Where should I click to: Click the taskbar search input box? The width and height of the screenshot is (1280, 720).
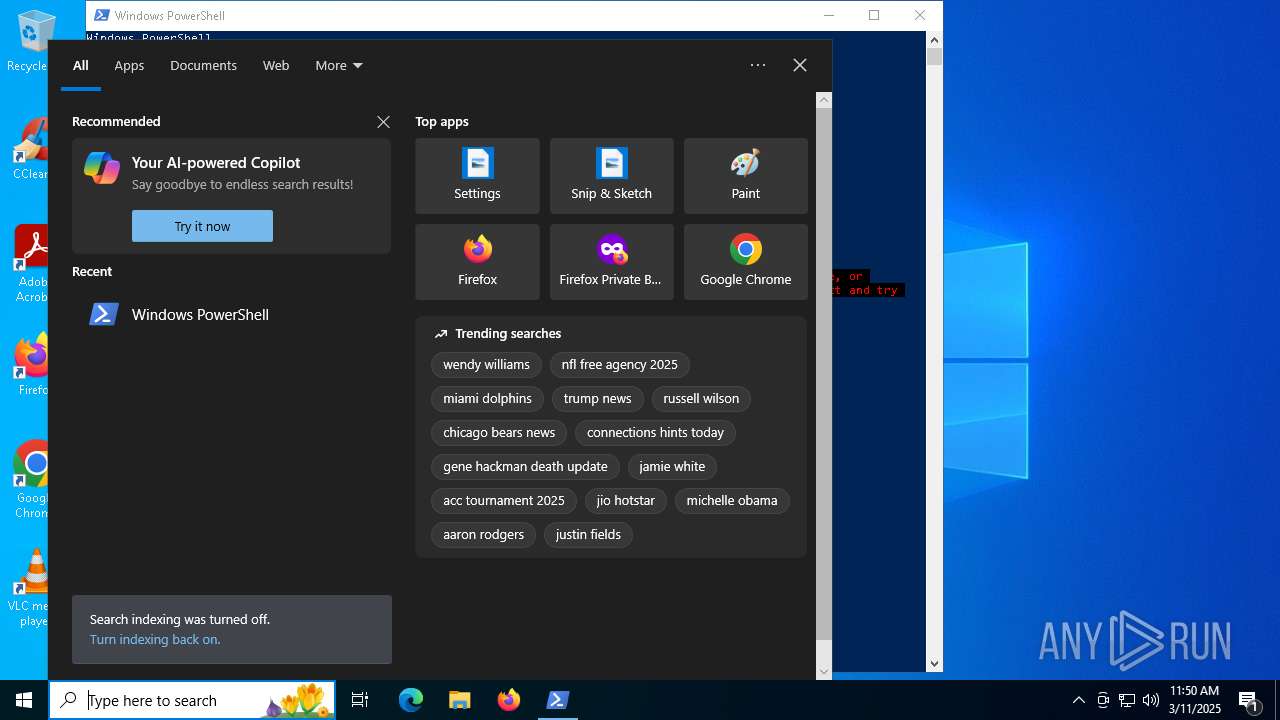tap(192, 700)
